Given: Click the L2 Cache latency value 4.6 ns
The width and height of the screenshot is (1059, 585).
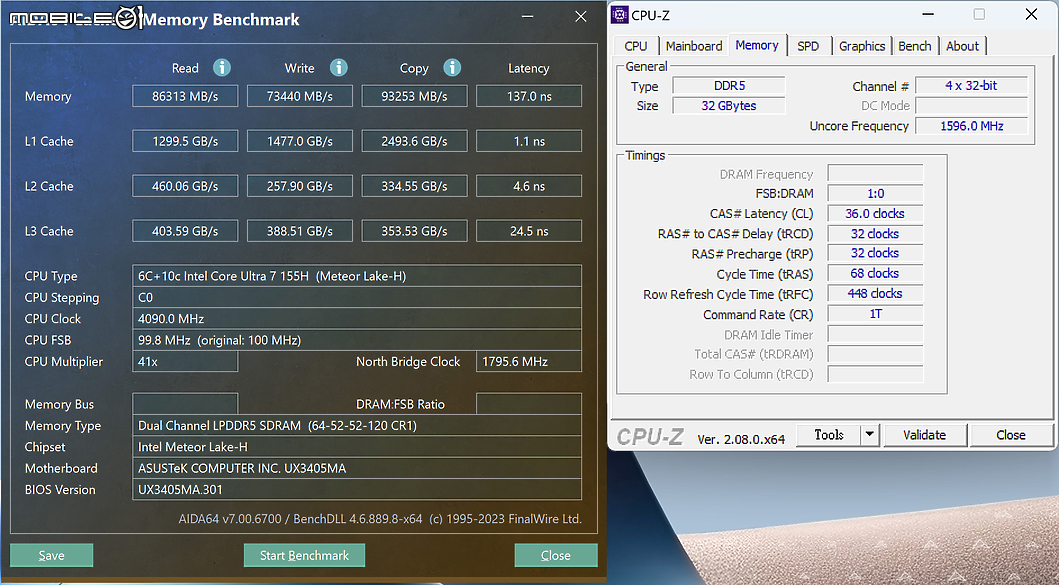Looking at the screenshot, I should 529,186.
